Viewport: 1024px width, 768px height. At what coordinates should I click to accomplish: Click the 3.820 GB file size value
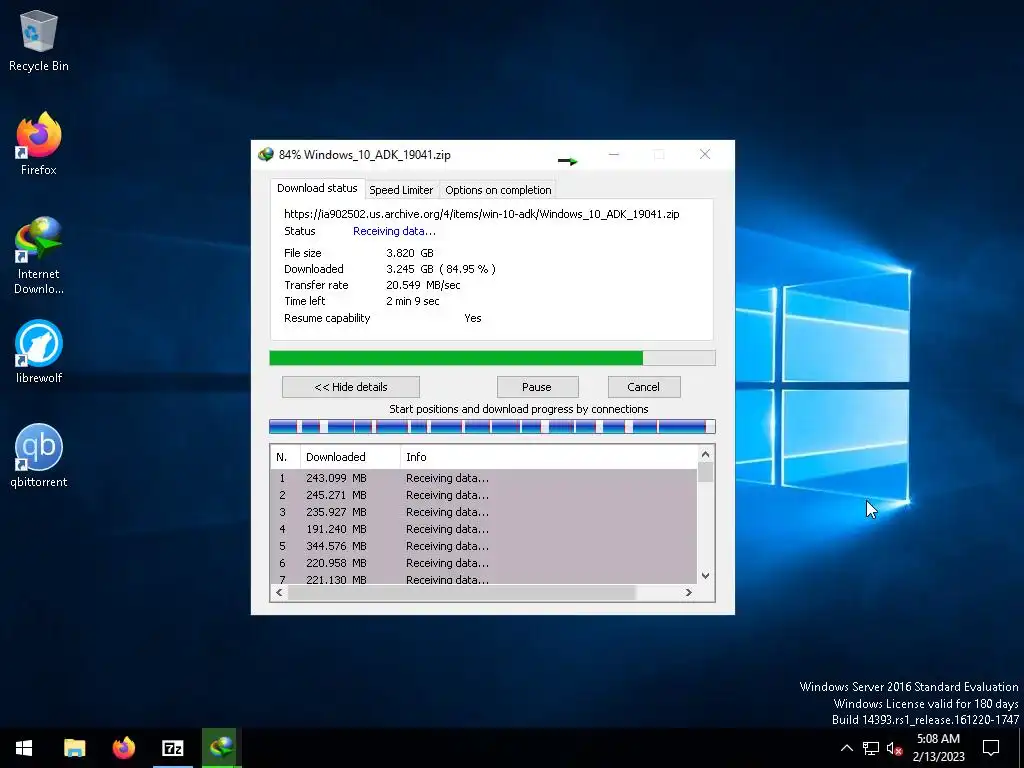pos(409,253)
